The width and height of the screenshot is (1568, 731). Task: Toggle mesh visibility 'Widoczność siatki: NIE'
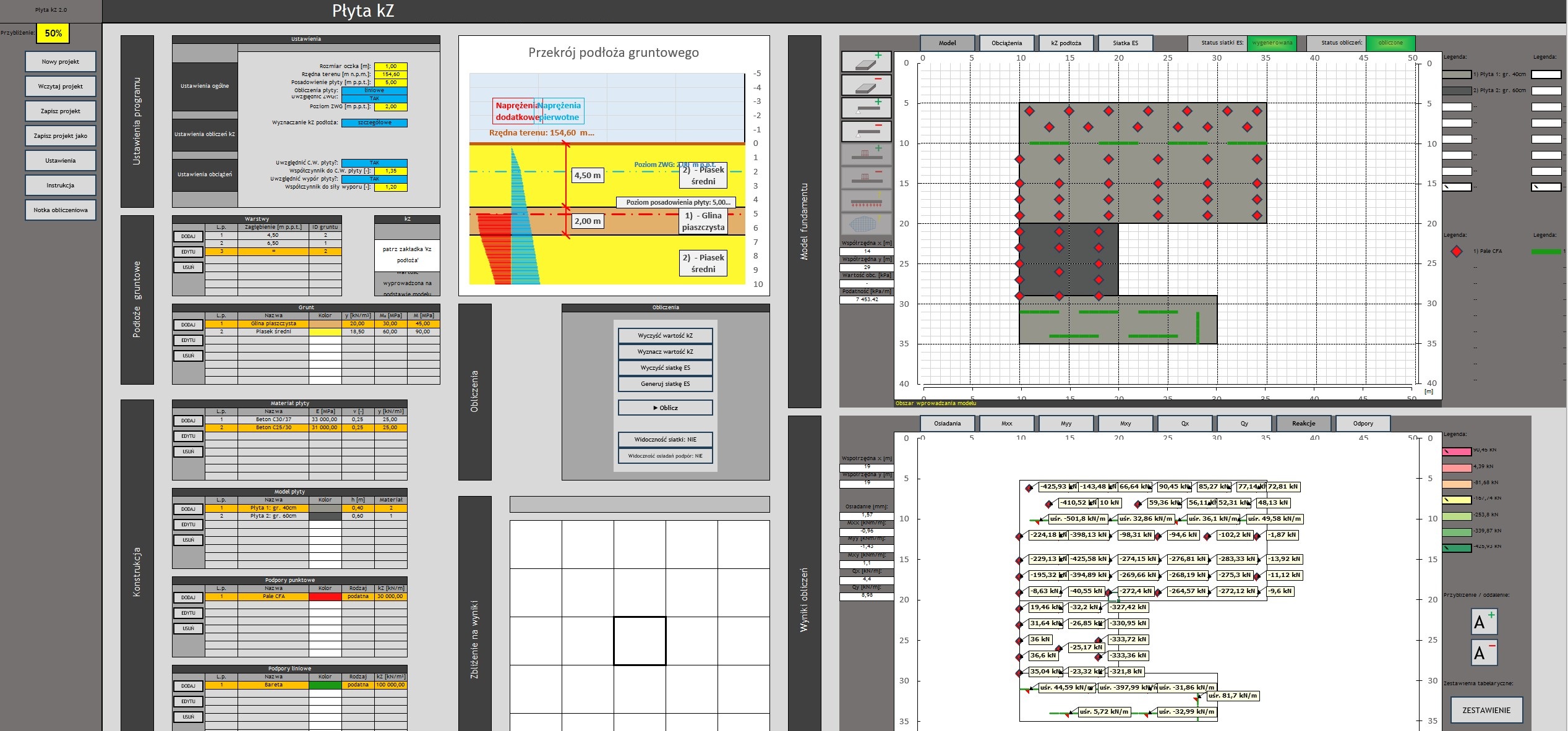(x=665, y=440)
